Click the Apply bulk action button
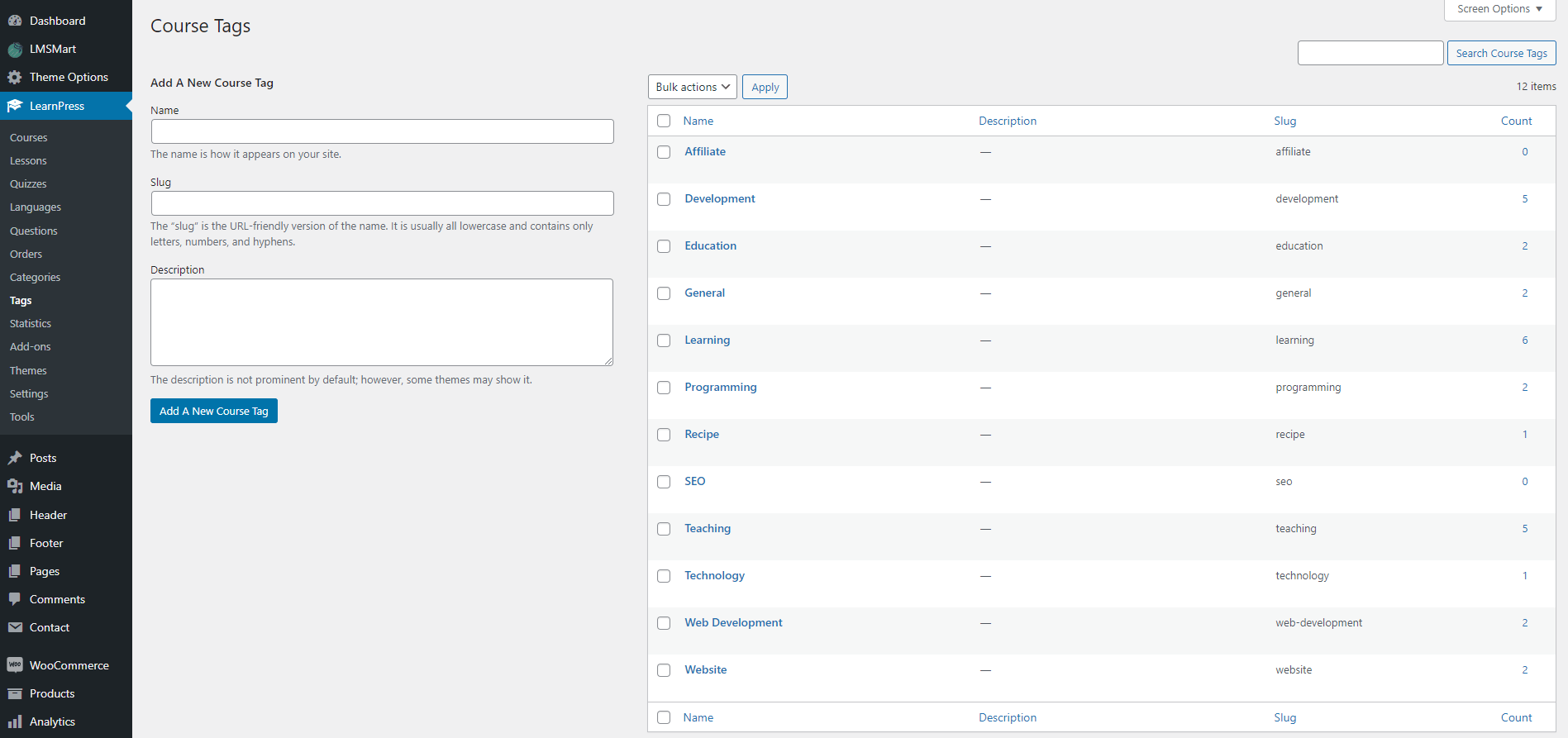1568x738 pixels. click(765, 87)
